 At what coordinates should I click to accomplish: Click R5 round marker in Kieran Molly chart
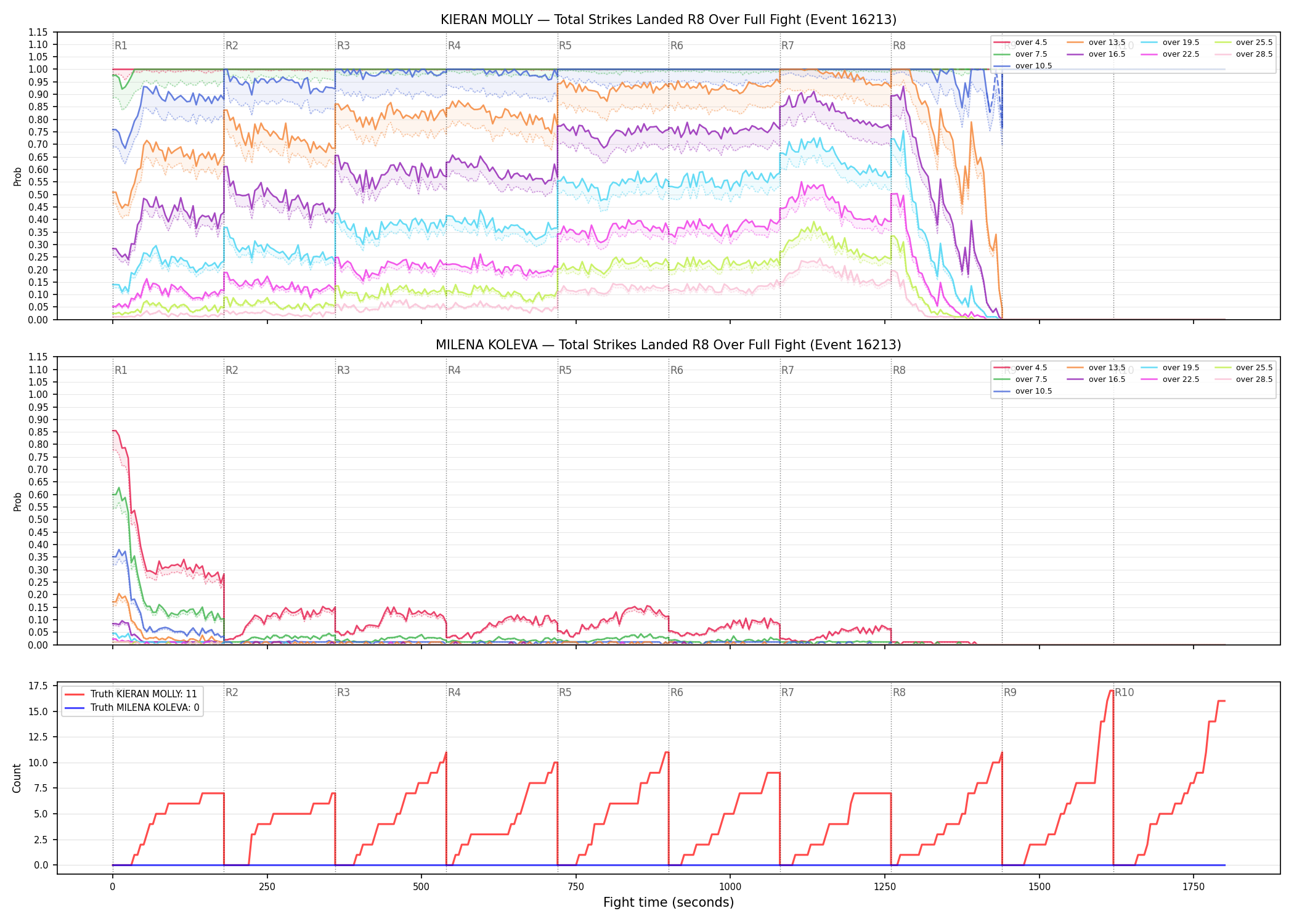pos(565,46)
